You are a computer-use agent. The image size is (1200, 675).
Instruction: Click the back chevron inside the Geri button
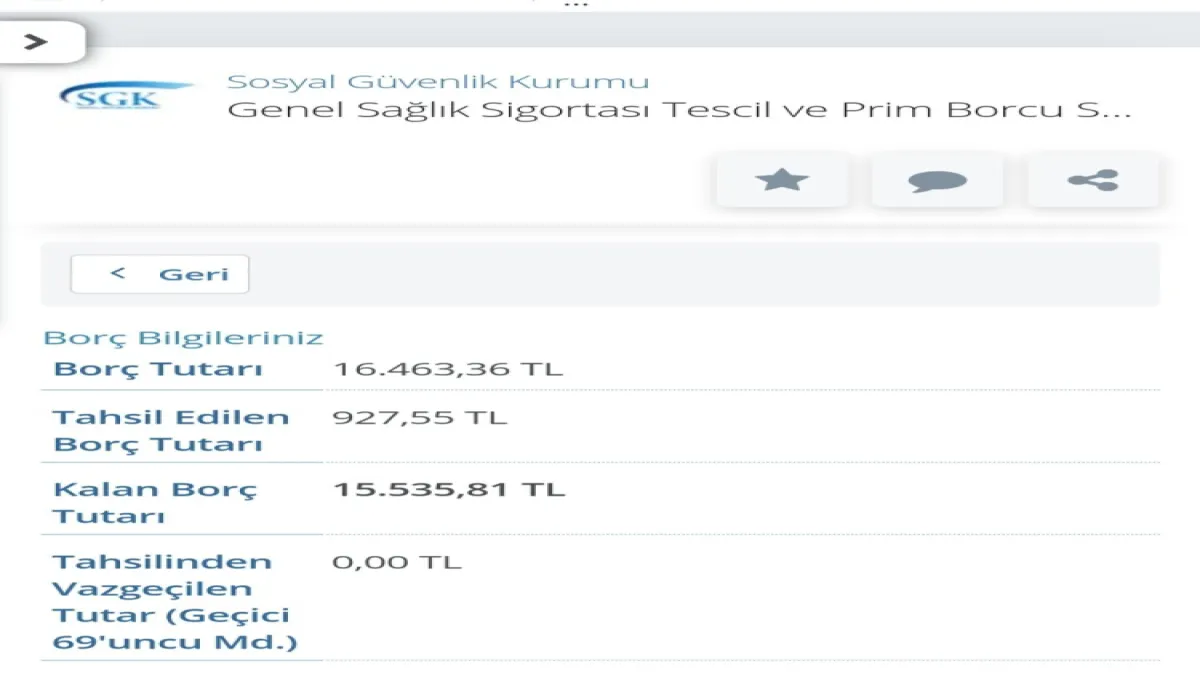point(118,273)
